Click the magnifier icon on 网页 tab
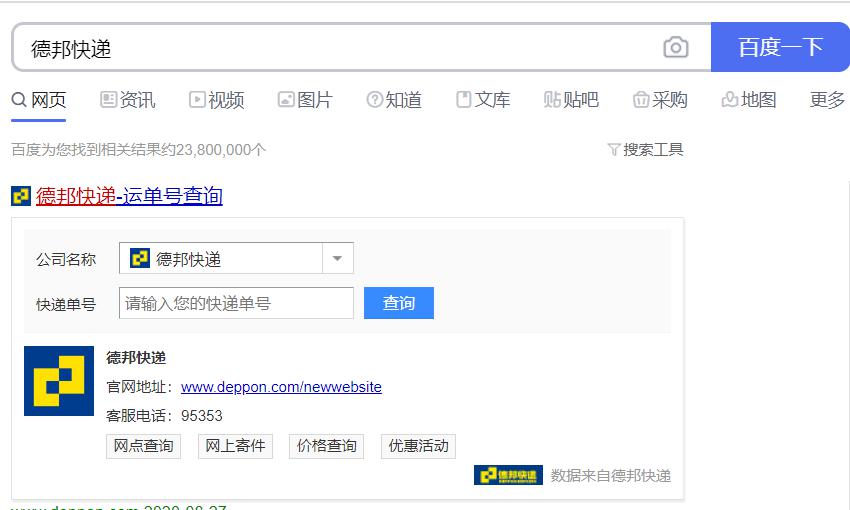This screenshot has height=510, width=850. tap(19, 100)
